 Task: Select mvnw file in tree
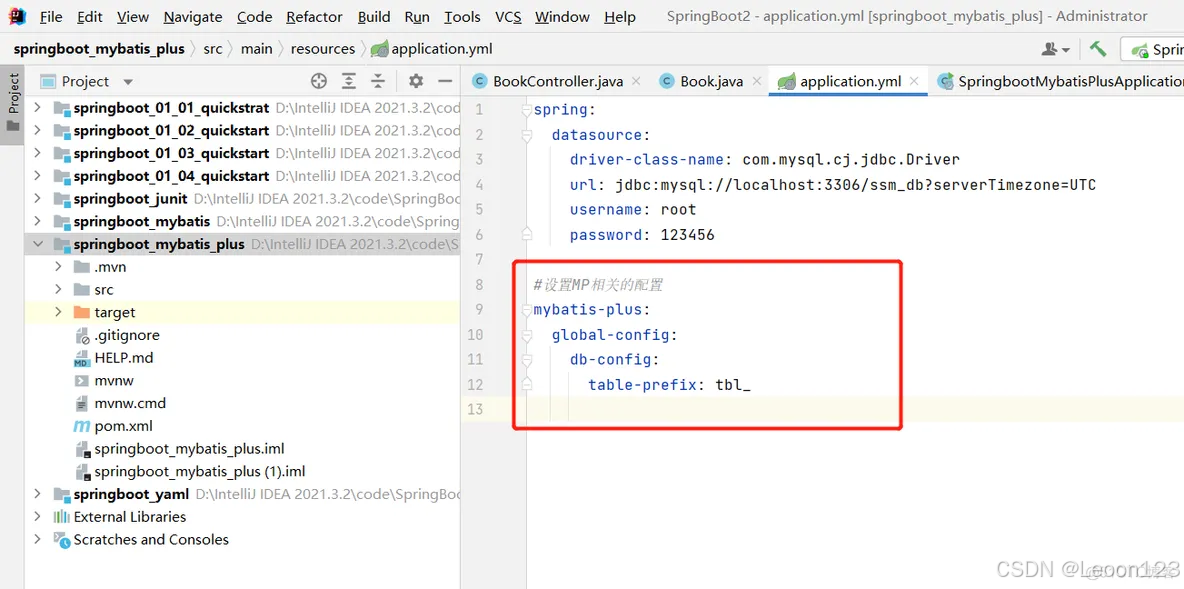104,380
